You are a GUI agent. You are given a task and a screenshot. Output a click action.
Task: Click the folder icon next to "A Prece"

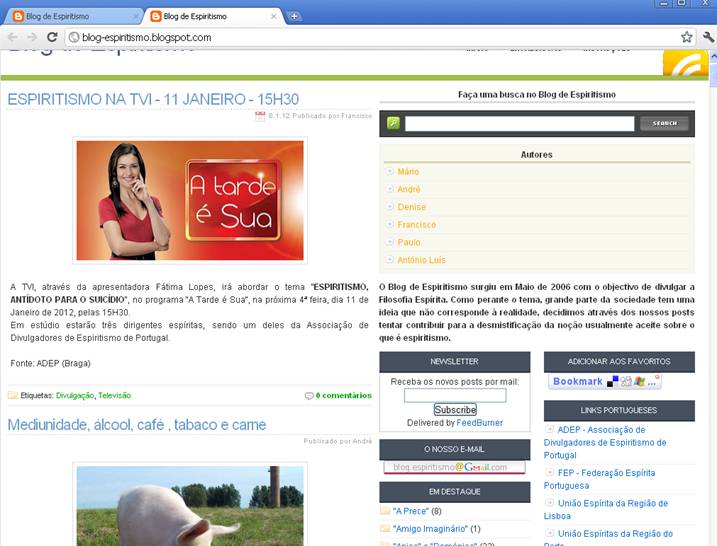(x=385, y=511)
